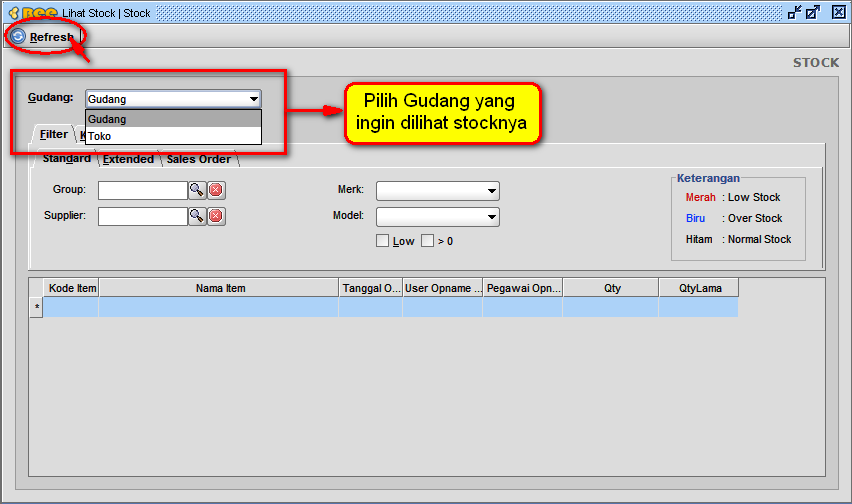Open the Group search magnifier icon
This screenshot has height=504, width=852.
[197, 190]
